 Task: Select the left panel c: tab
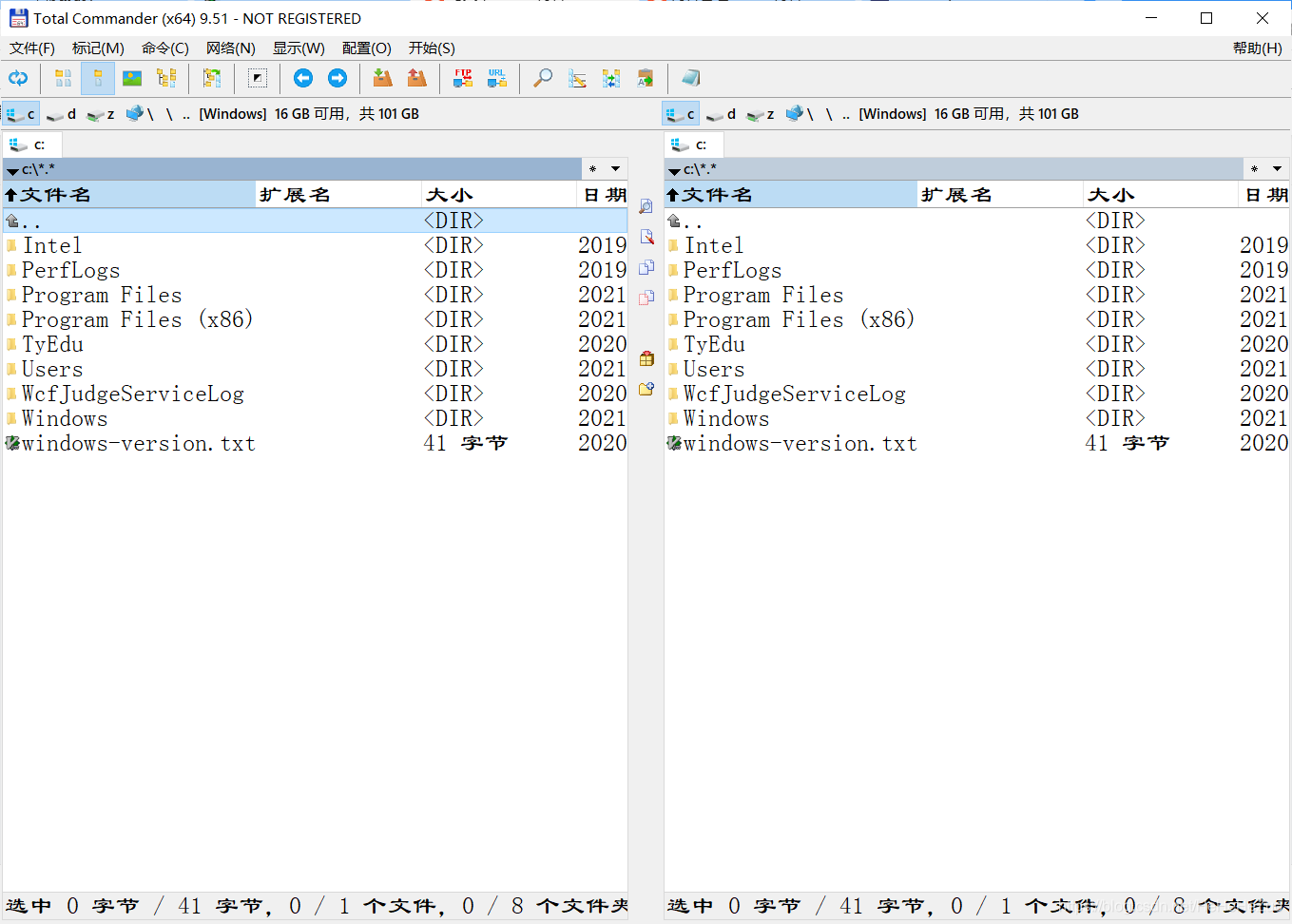pos(32,144)
